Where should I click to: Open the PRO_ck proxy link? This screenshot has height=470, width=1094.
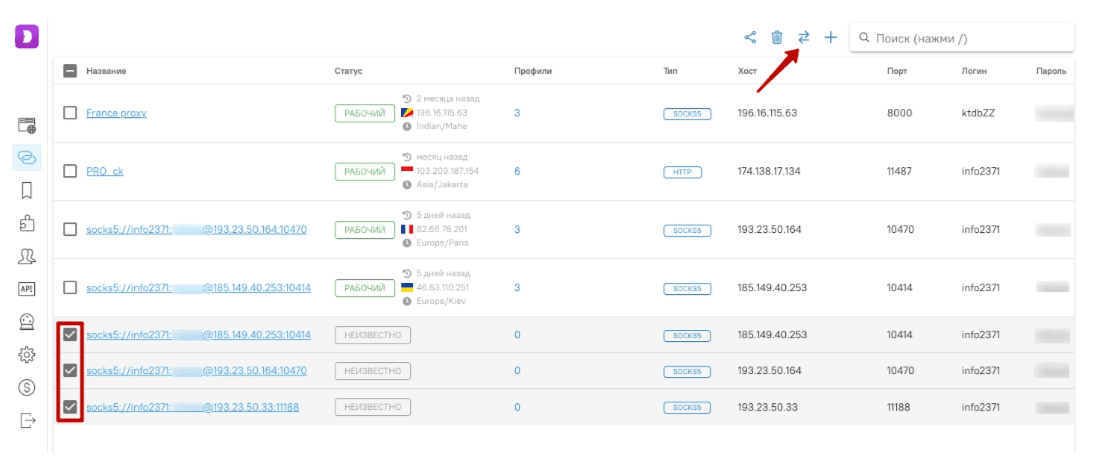pyautogui.click(x=105, y=171)
